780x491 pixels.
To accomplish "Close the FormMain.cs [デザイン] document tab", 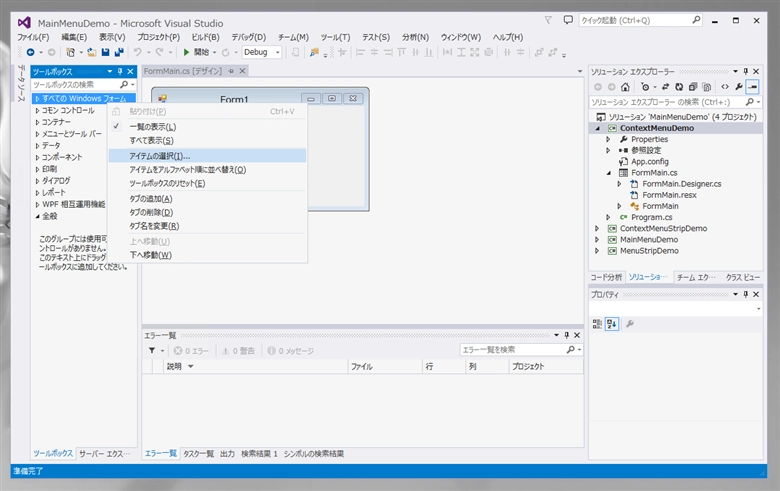I will tap(243, 71).
